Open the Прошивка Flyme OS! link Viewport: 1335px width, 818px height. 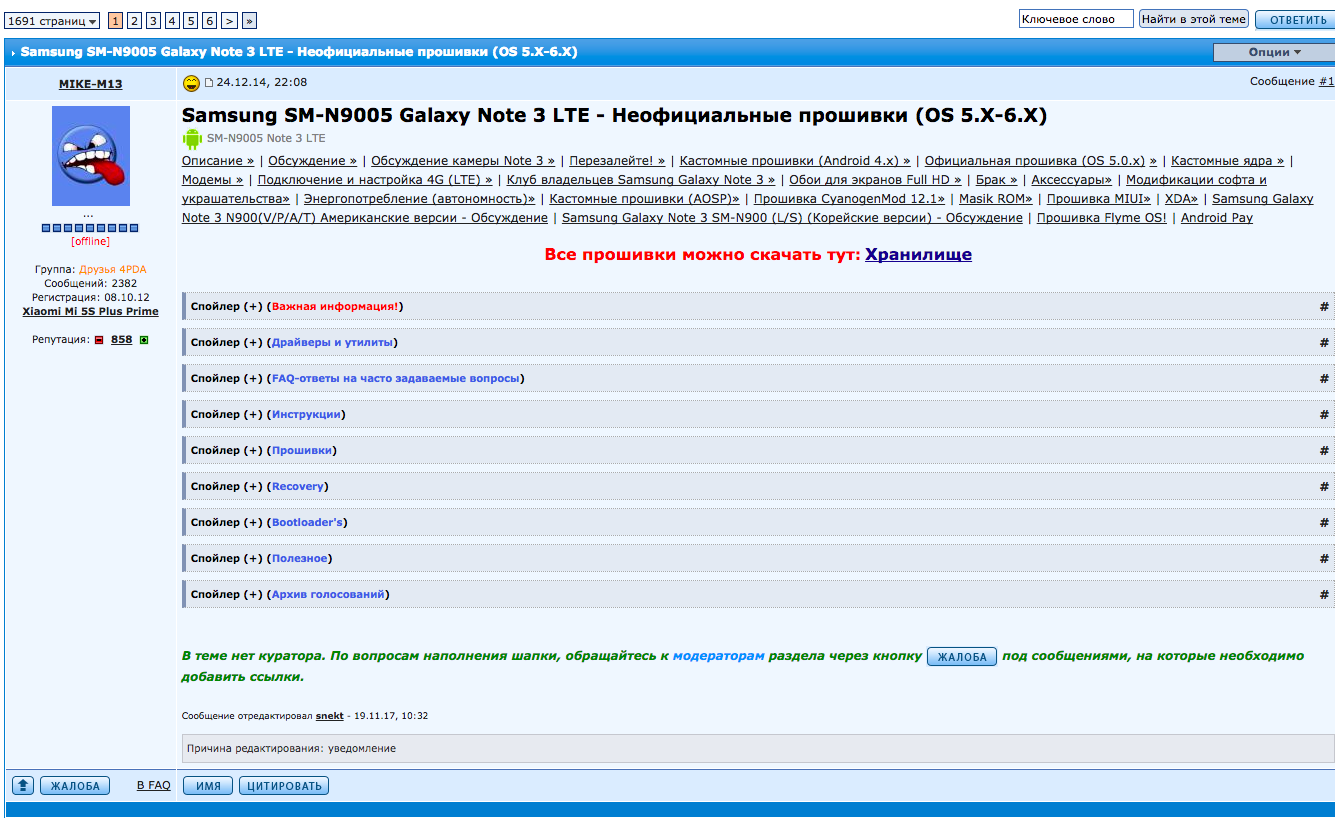click(1102, 218)
